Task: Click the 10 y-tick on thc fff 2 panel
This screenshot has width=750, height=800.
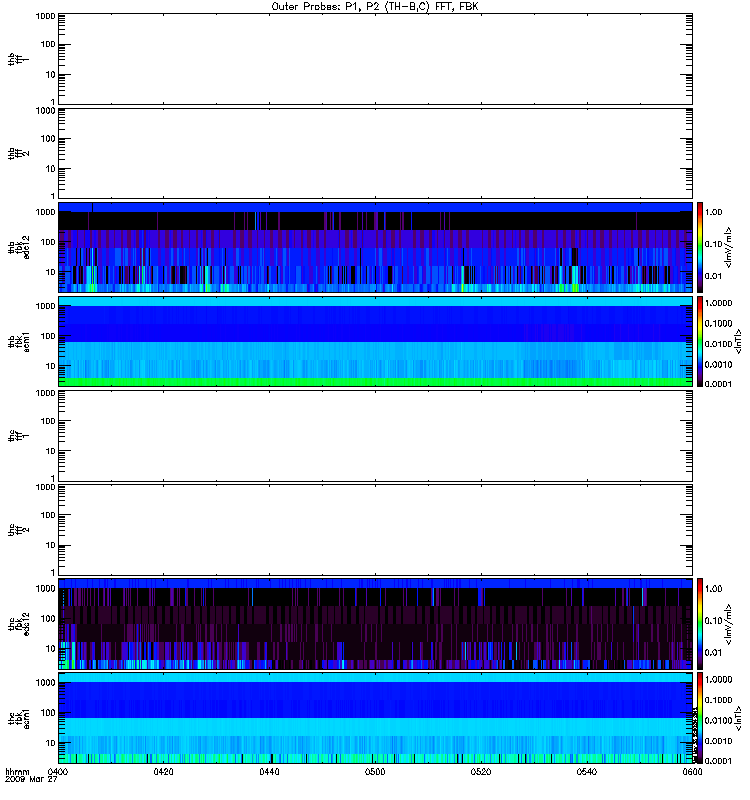Action: [50, 545]
